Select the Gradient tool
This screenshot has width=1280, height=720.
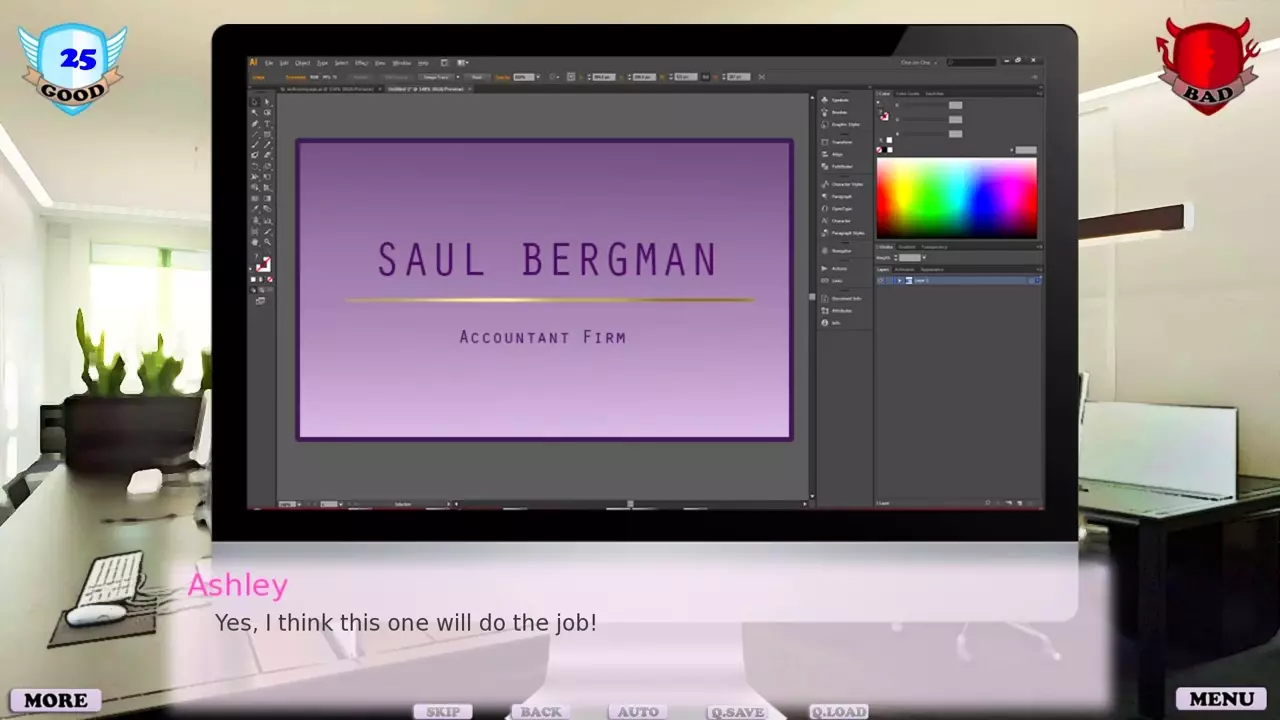268,199
